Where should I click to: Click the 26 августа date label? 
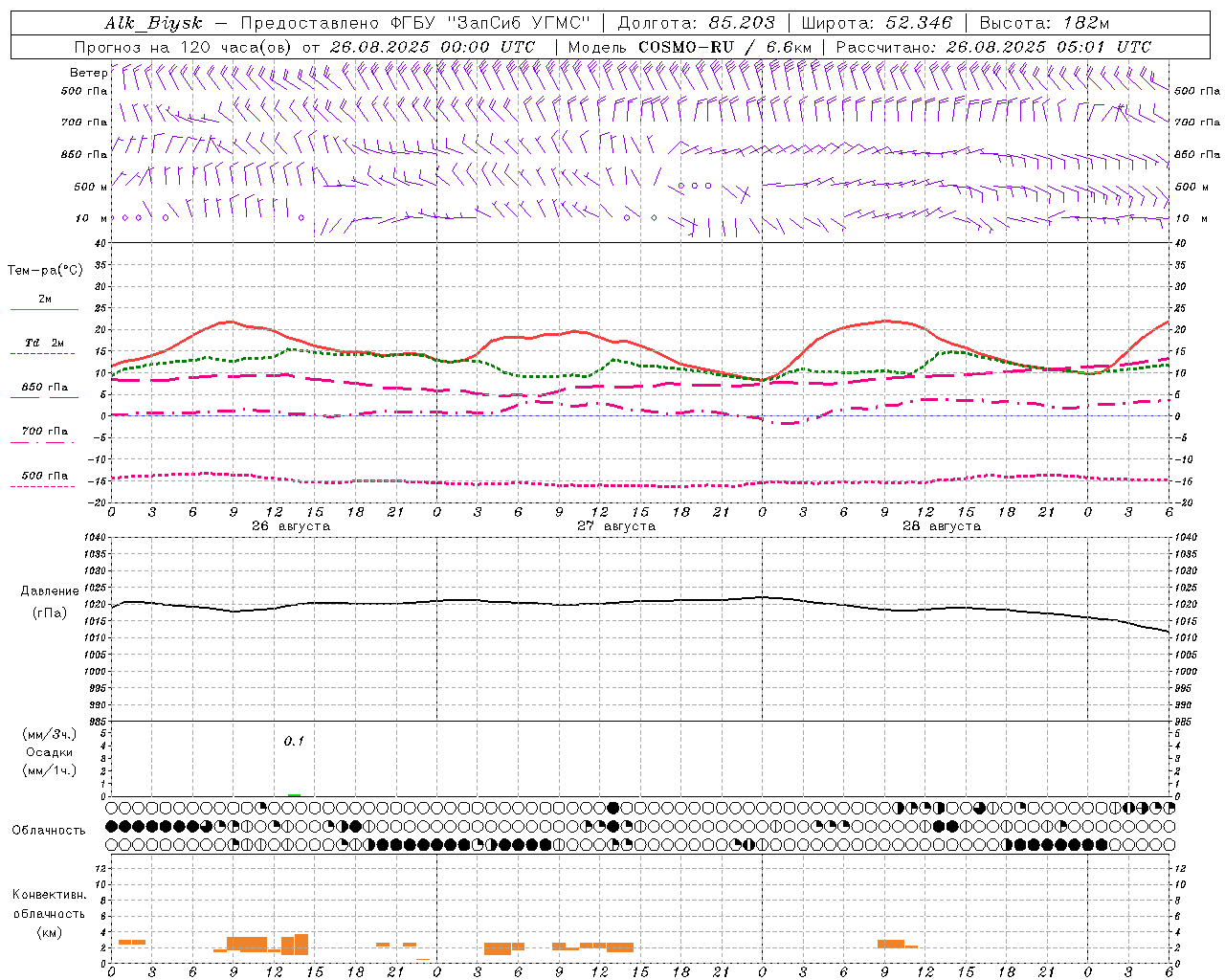[x=291, y=526]
